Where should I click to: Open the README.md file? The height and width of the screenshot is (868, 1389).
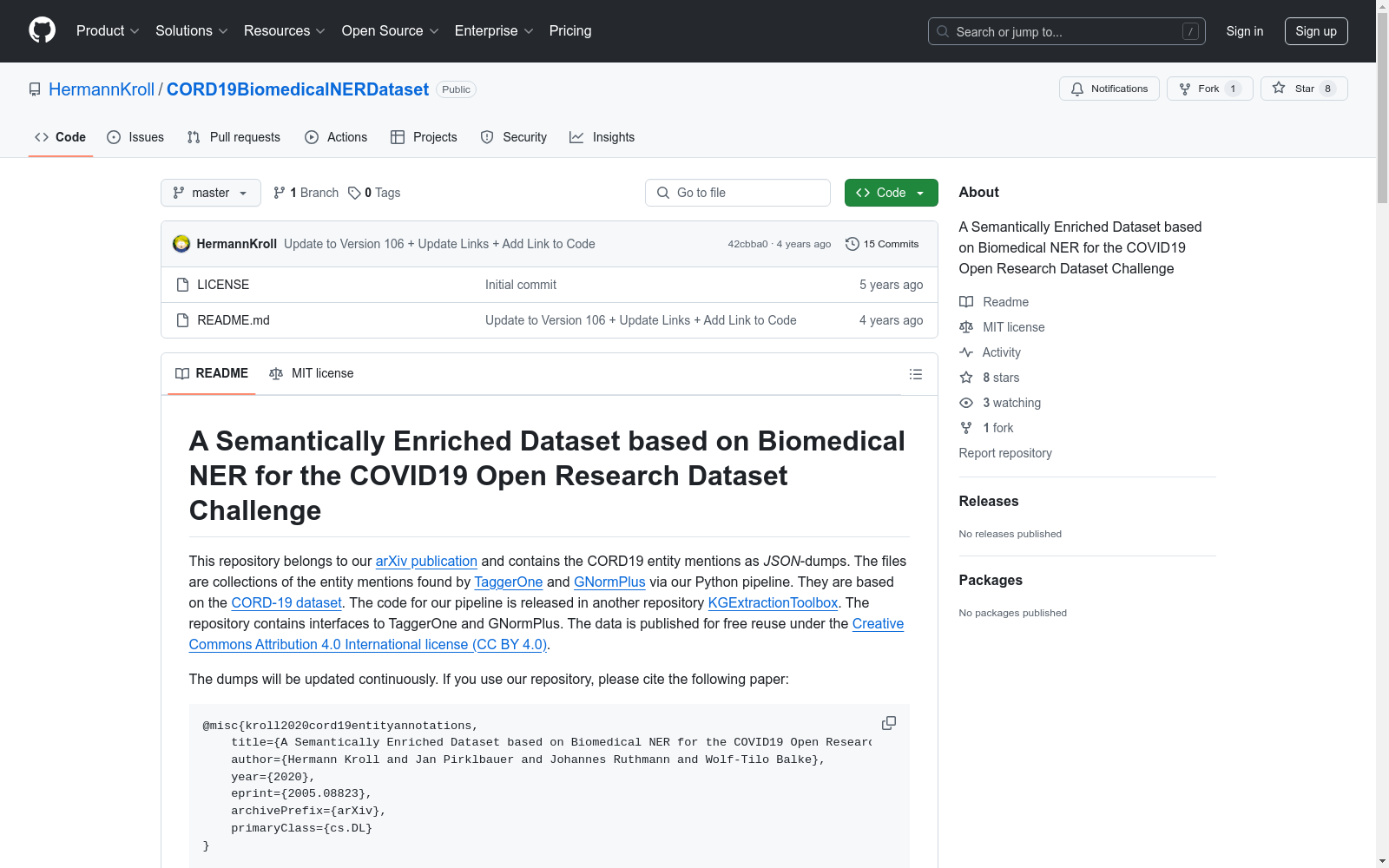click(234, 320)
